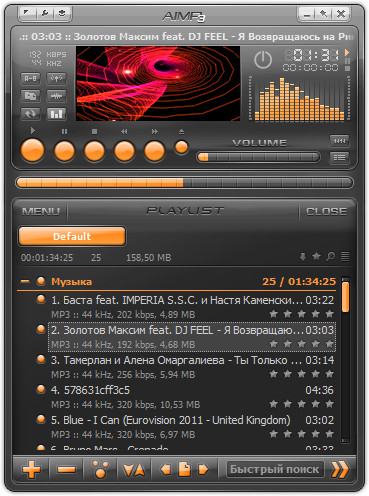
Task: Rate track 2 Золотов with the first star
Action: click(x=273, y=344)
